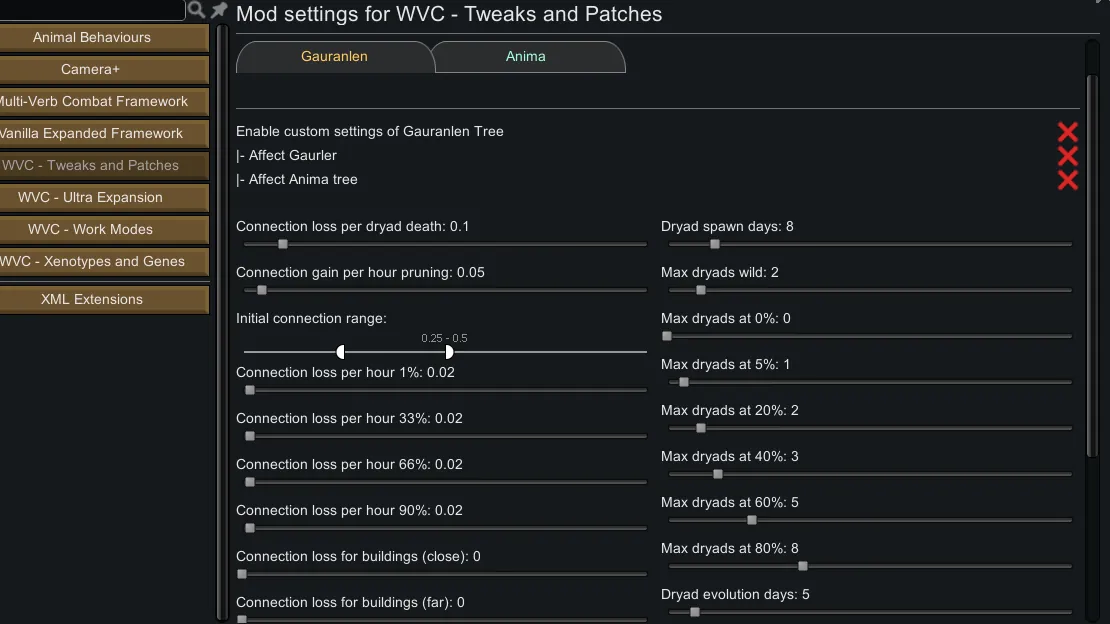The height and width of the screenshot is (624, 1110).
Task: Open Vanilla Expanded Framework settings
Action: click(92, 134)
